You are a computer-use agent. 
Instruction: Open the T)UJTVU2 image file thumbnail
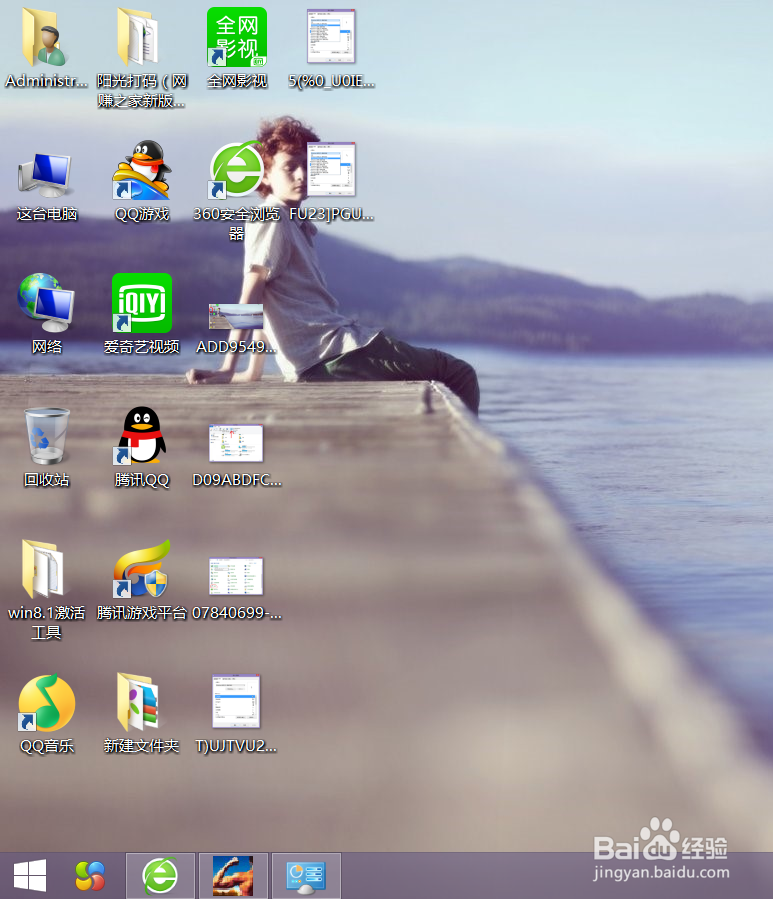236,702
